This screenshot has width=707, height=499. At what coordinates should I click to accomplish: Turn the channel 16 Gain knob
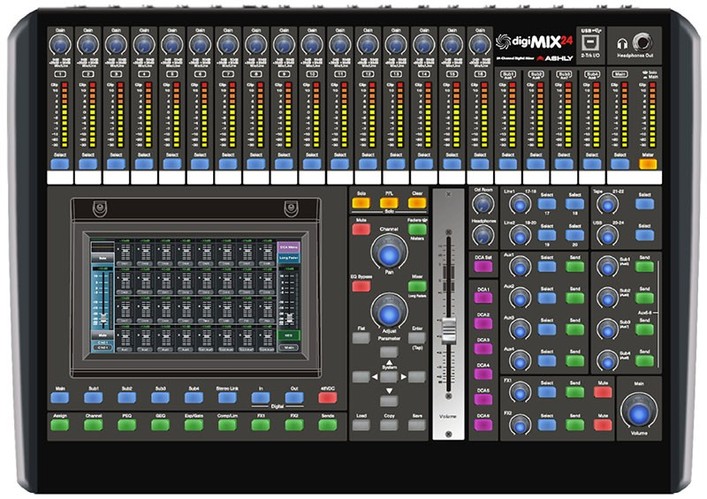coord(480,45)
